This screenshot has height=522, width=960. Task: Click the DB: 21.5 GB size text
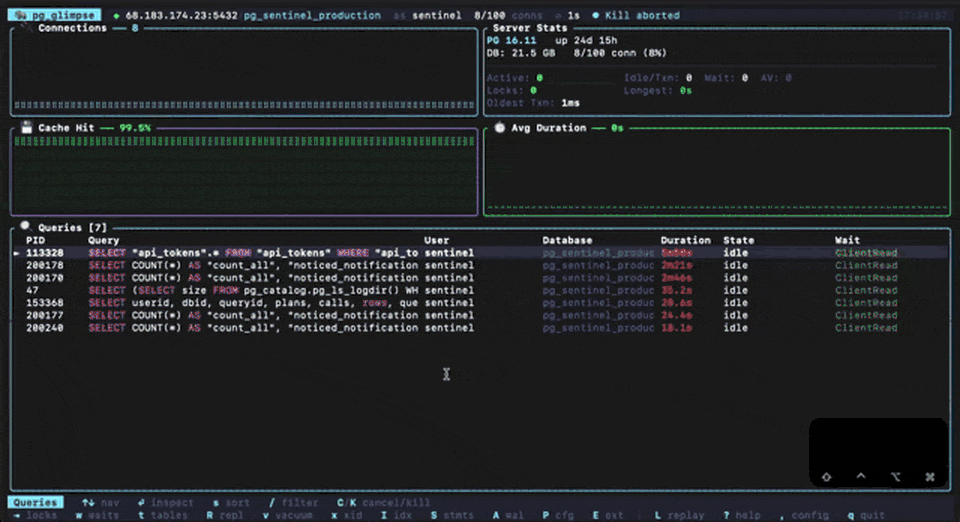(x=520, y=53)
